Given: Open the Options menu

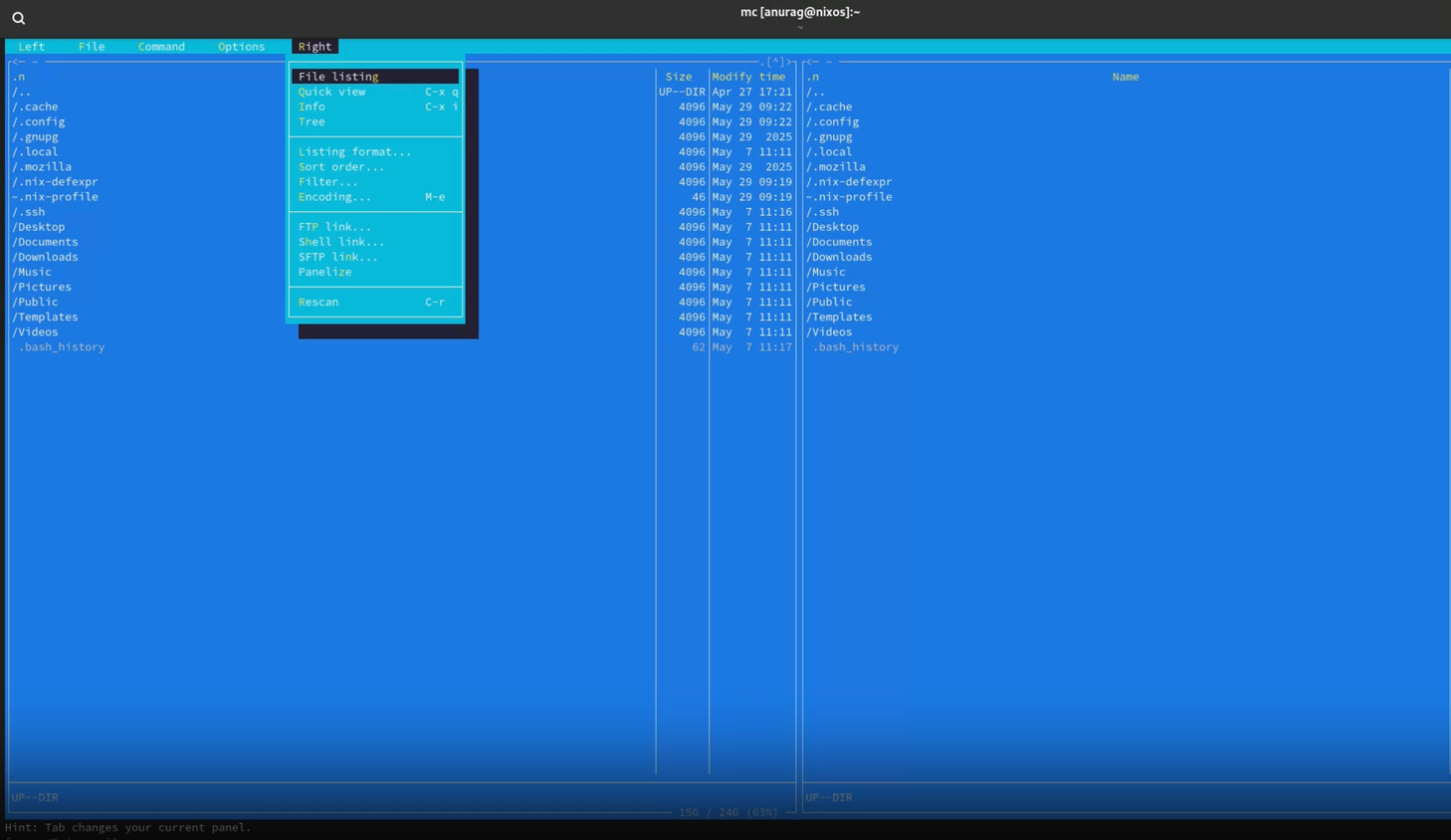Looking at the screenshot, I should point(241,47).
